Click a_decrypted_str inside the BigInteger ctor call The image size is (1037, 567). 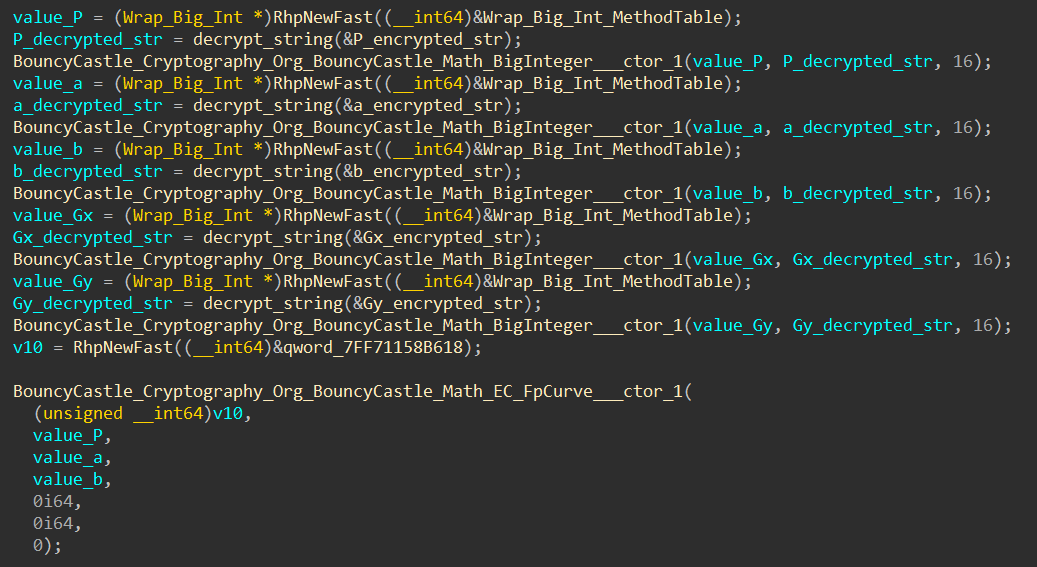point(858,128)
